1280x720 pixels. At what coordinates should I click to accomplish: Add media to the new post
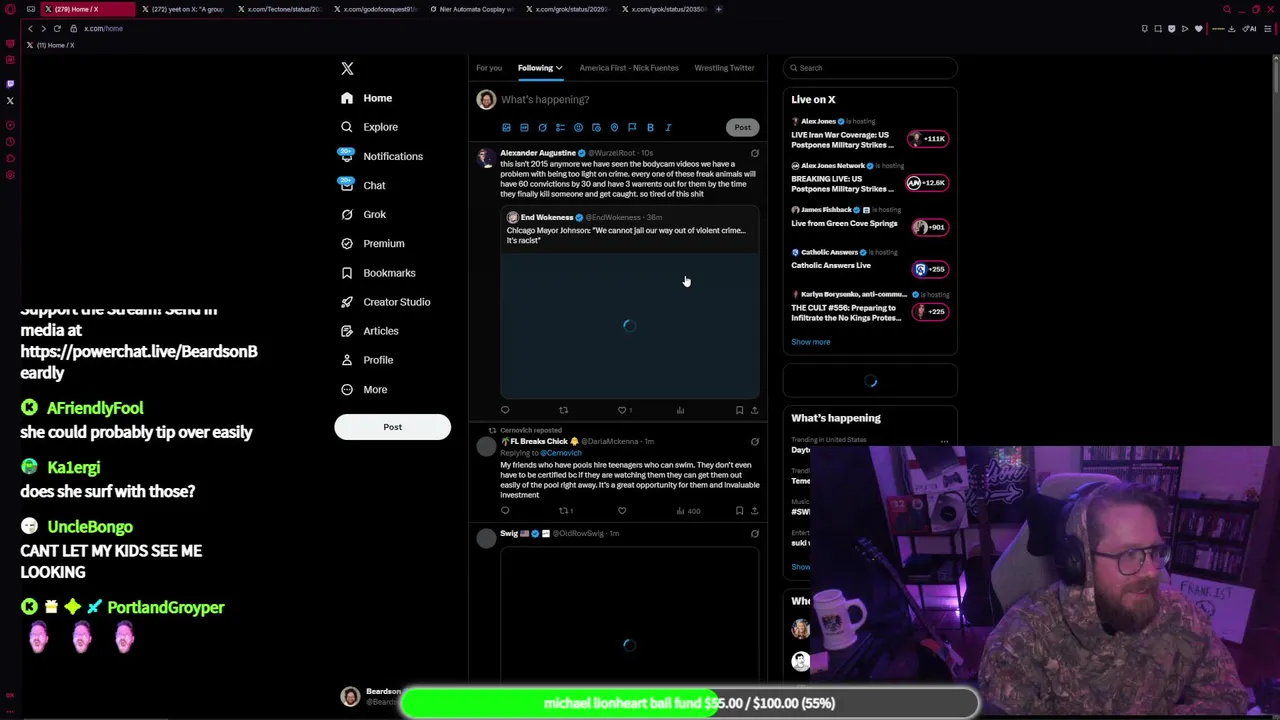(506, 128)
